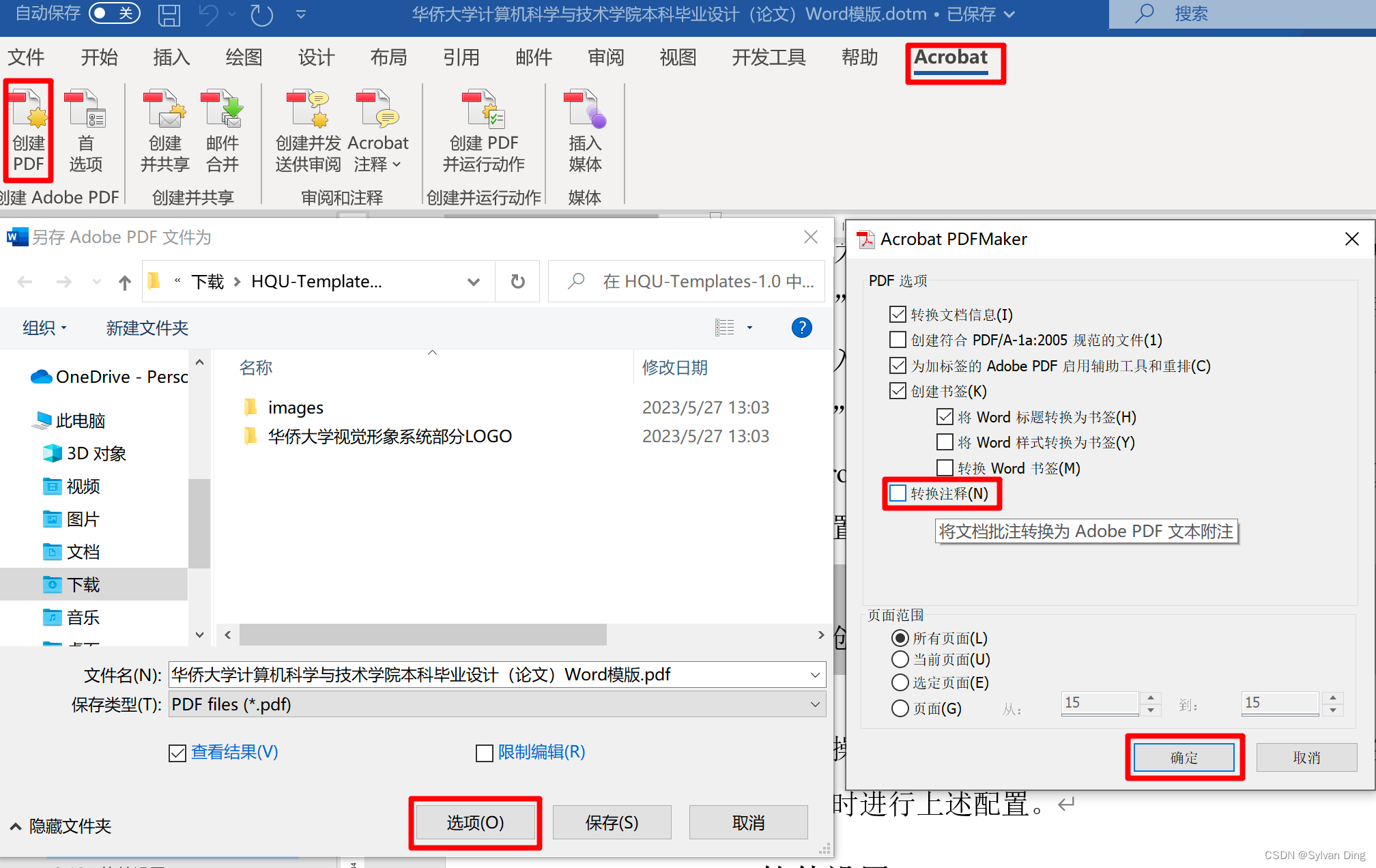Click the Search box in title bar

coord(1242,14)
